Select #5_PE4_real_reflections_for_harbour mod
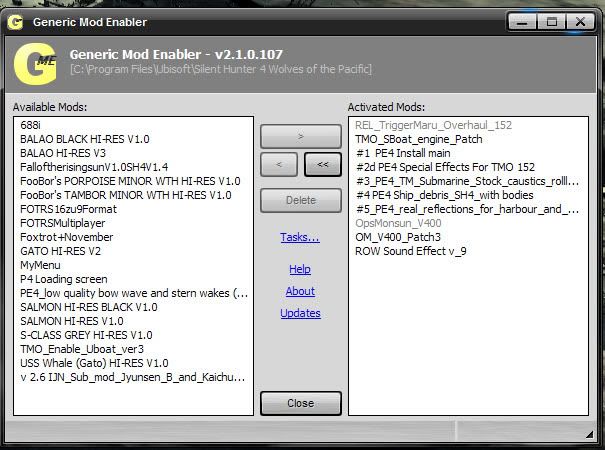The image size is (605, 450). [467, 209]
